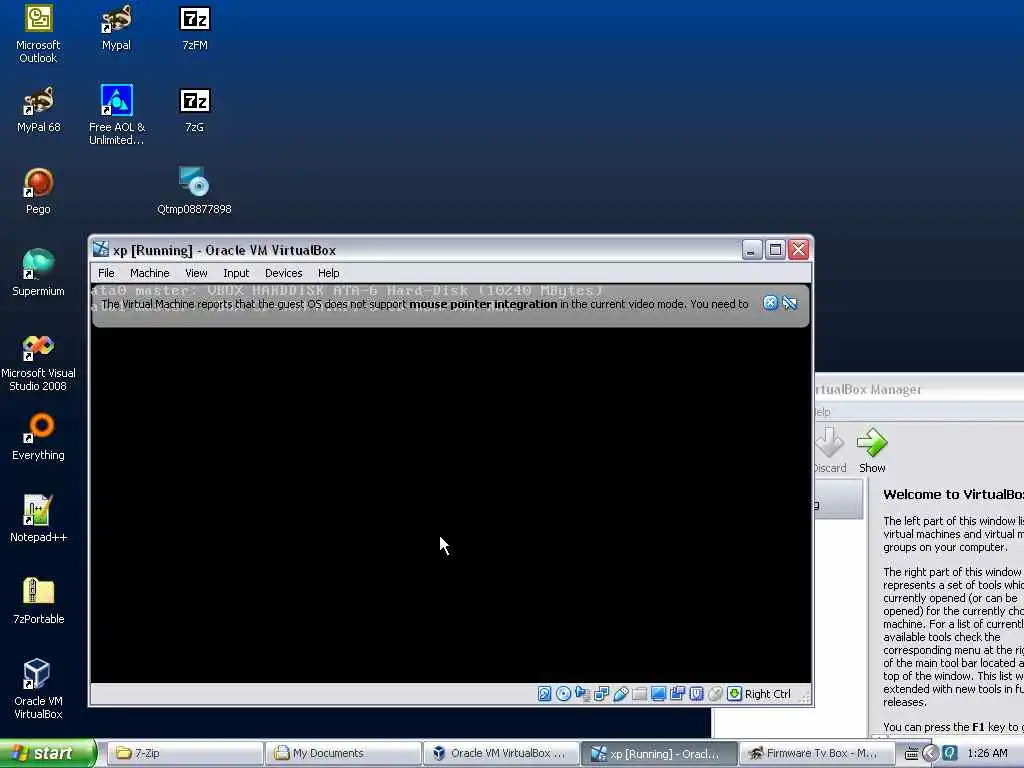The image size is (1024, 768).
Task: Select the 7zFM desktop icon
Action: point(195,27)
